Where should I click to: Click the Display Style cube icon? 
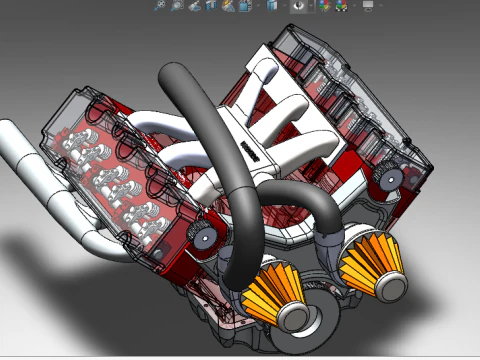coord(272,5)
